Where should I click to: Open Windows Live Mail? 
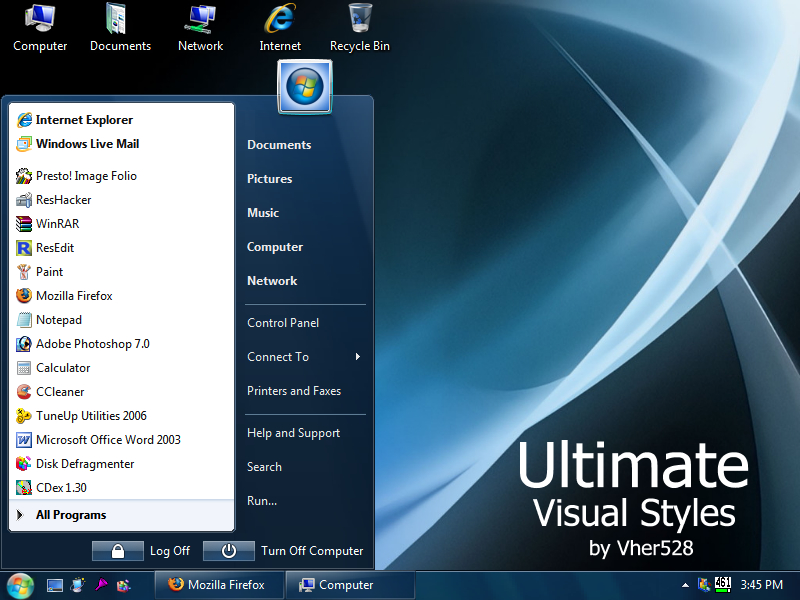click(121, 144)
